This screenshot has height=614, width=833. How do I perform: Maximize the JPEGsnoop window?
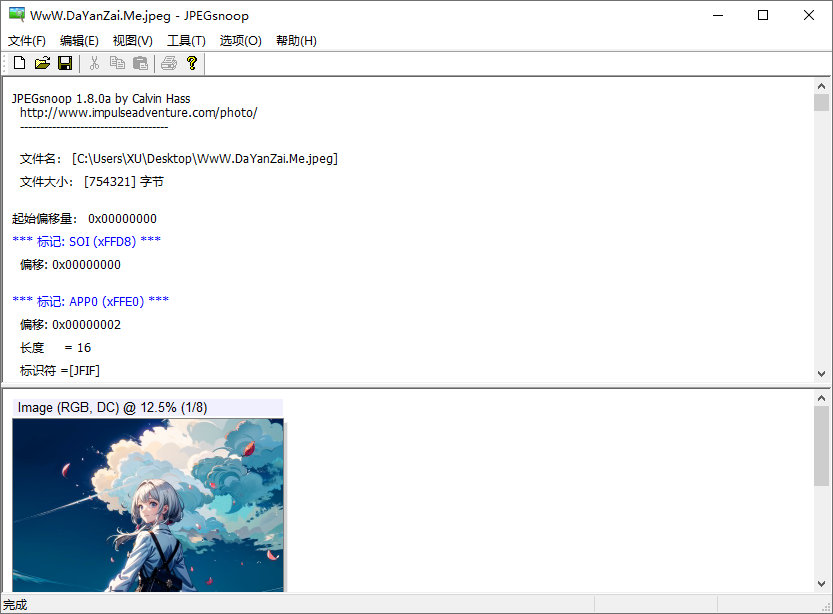coord(763,15)
